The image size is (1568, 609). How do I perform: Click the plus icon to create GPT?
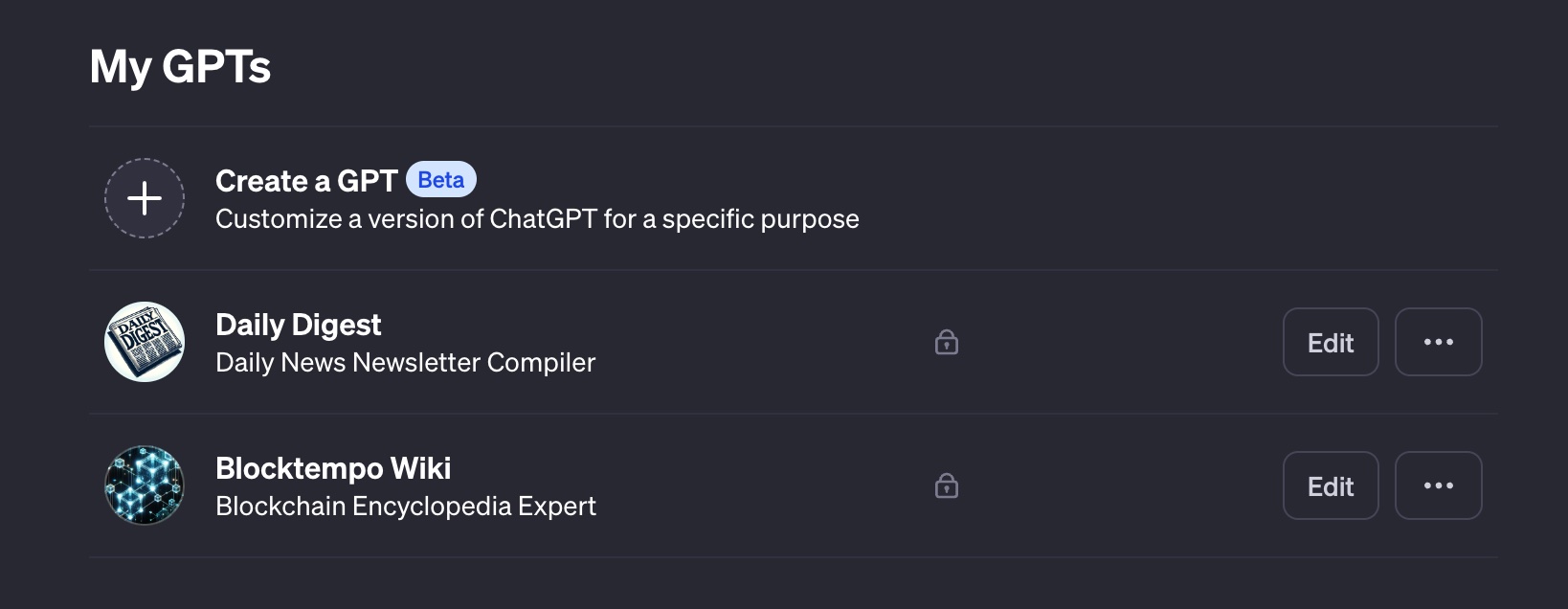coord(145,198)
